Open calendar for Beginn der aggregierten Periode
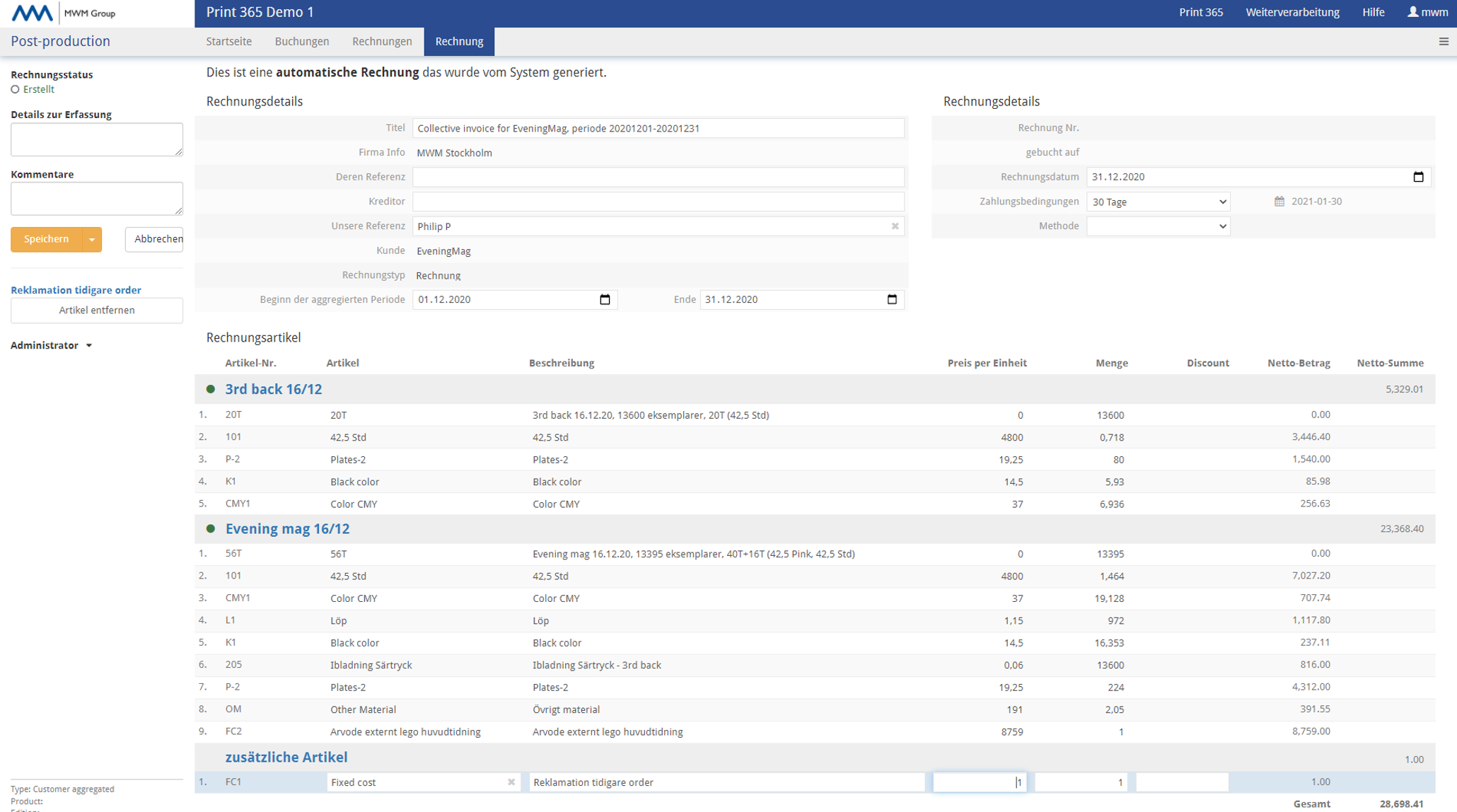 point(605,299)
